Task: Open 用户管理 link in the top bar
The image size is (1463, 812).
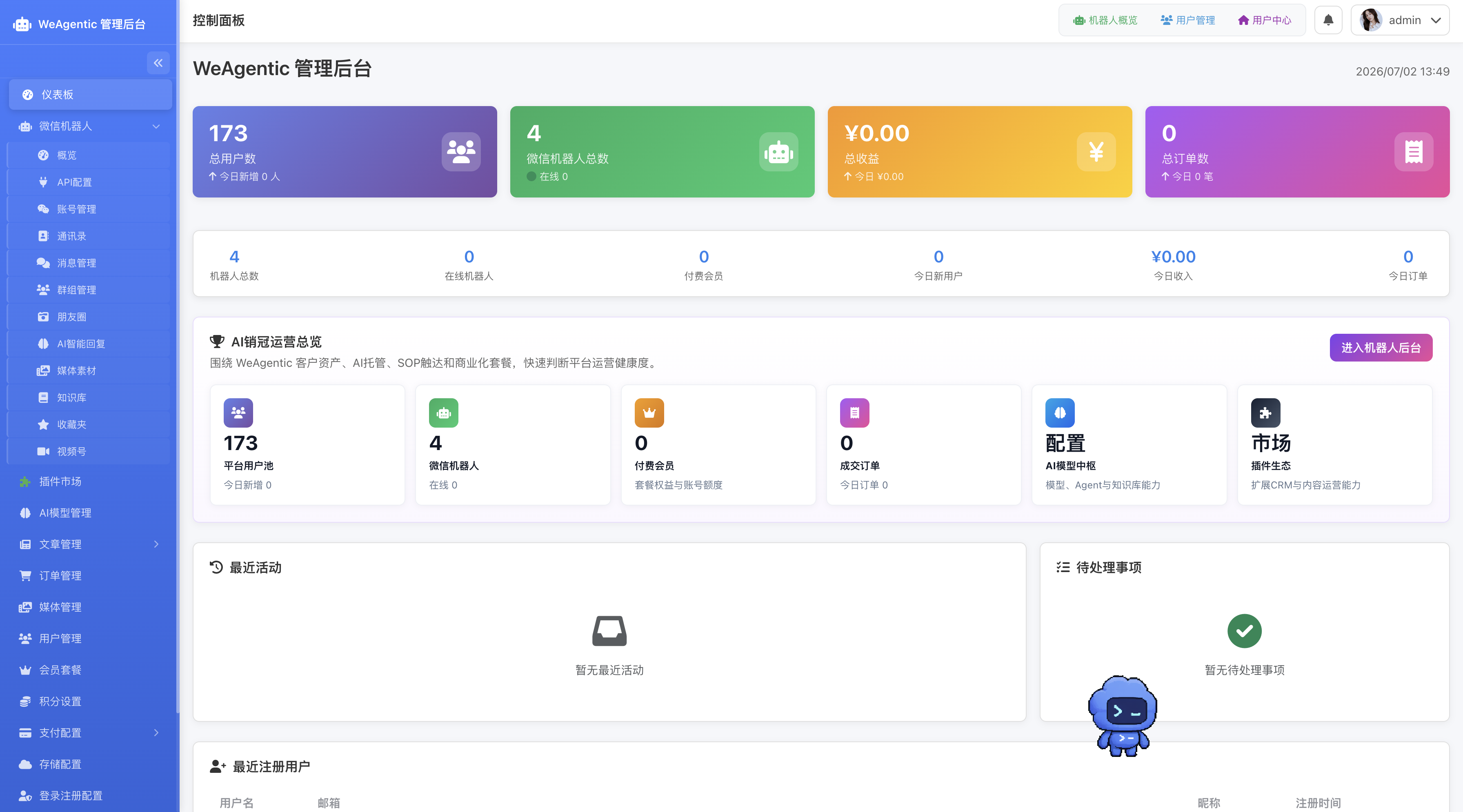Action: coord(1187,20)
